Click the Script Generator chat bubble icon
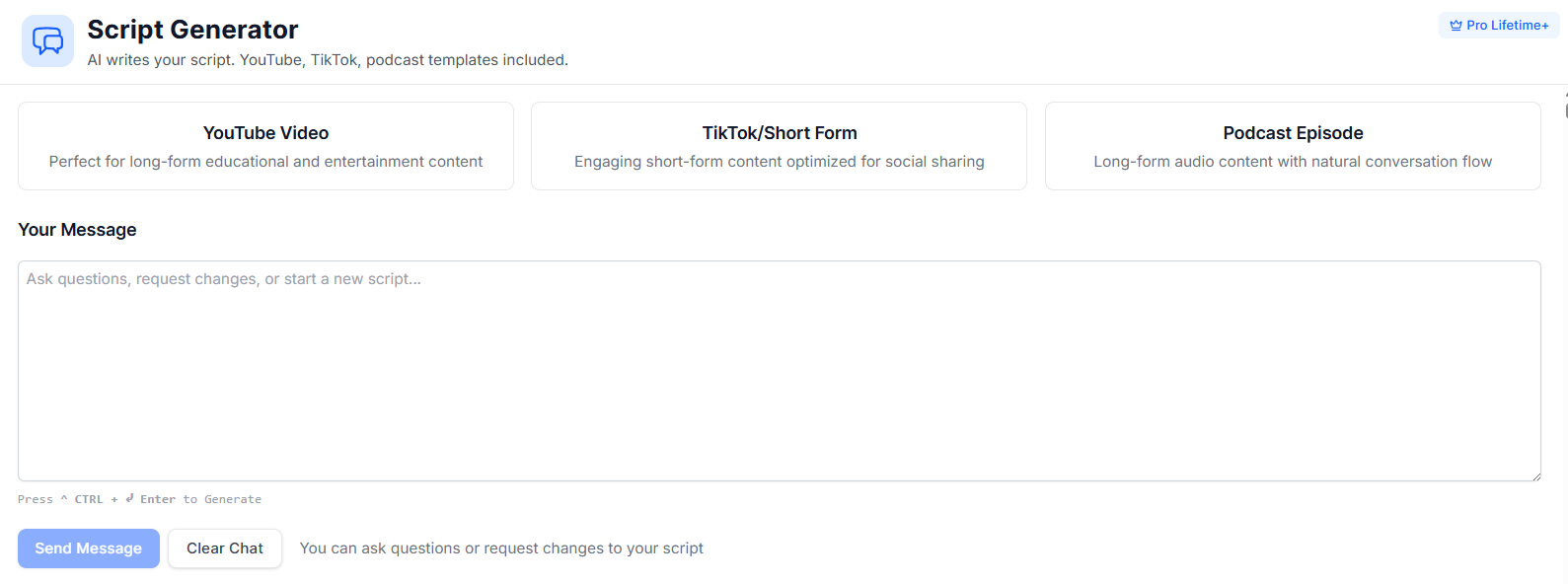The image size is (1568, 584). coord(47,40)
